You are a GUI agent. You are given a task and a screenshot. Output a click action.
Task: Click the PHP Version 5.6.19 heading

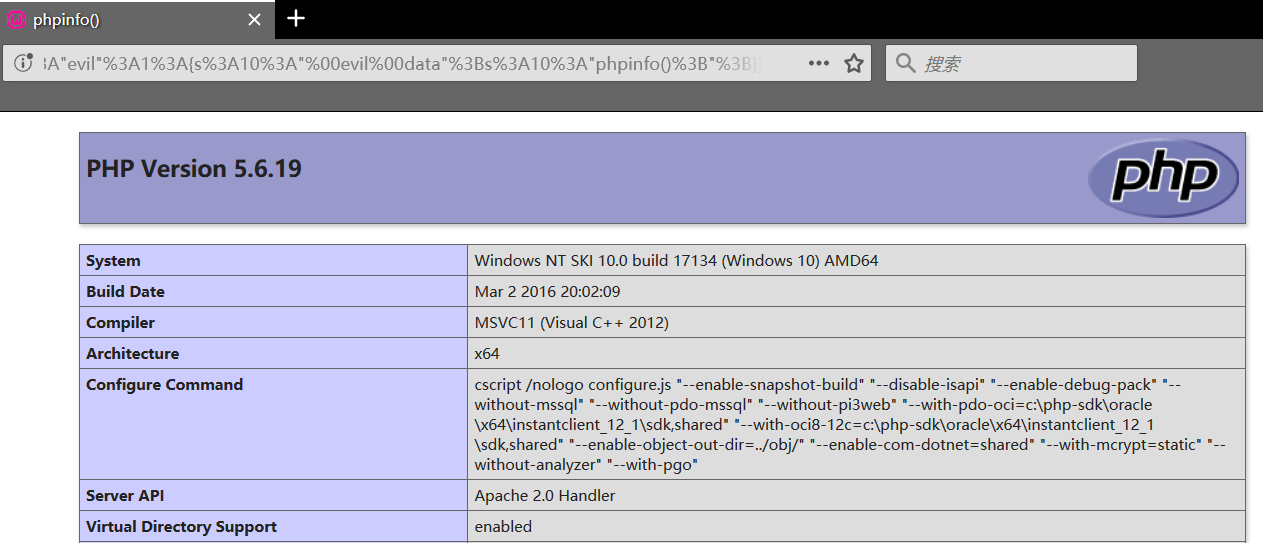click(194, 169)
